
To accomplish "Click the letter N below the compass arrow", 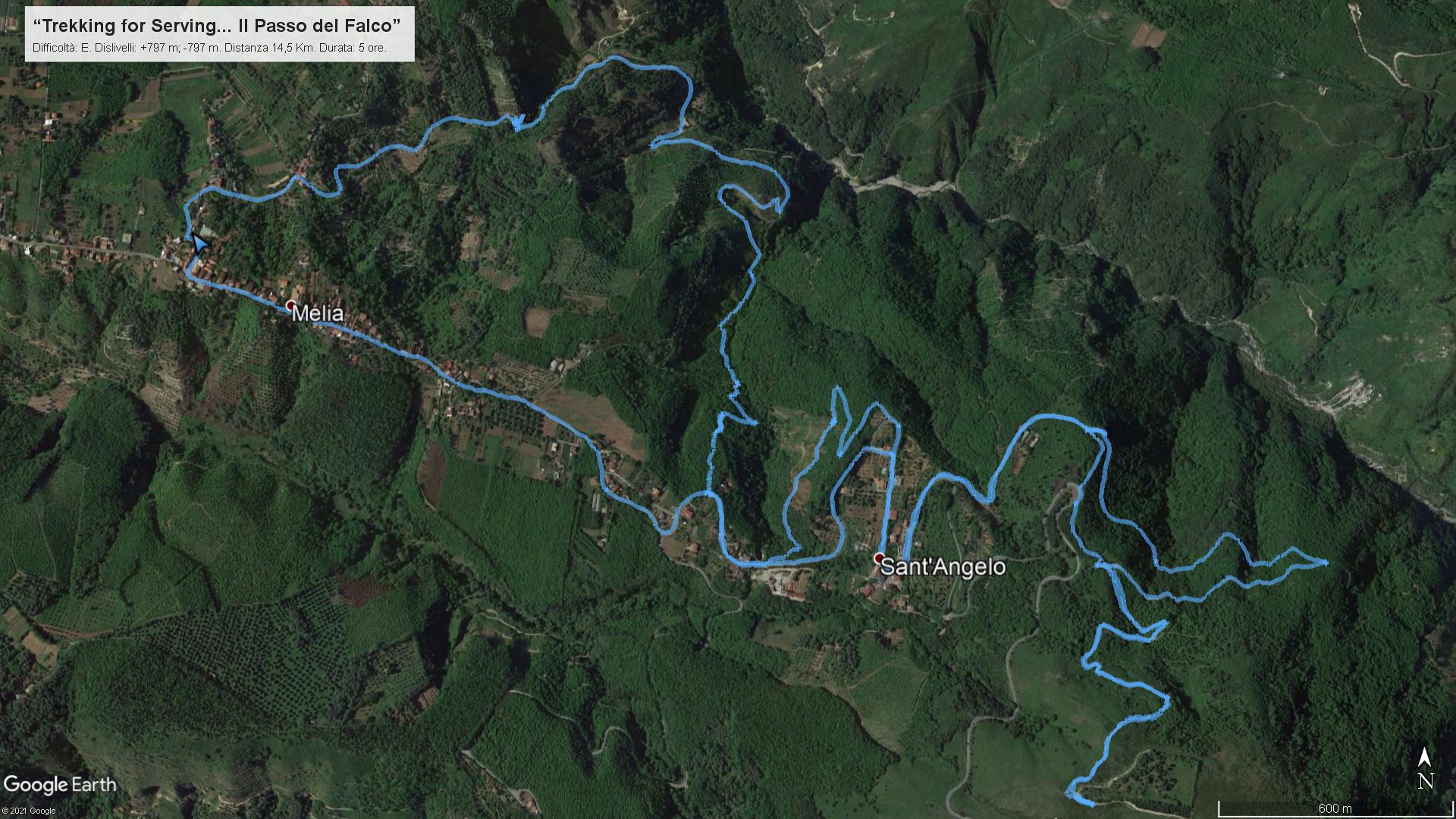I will [1426, 780].
